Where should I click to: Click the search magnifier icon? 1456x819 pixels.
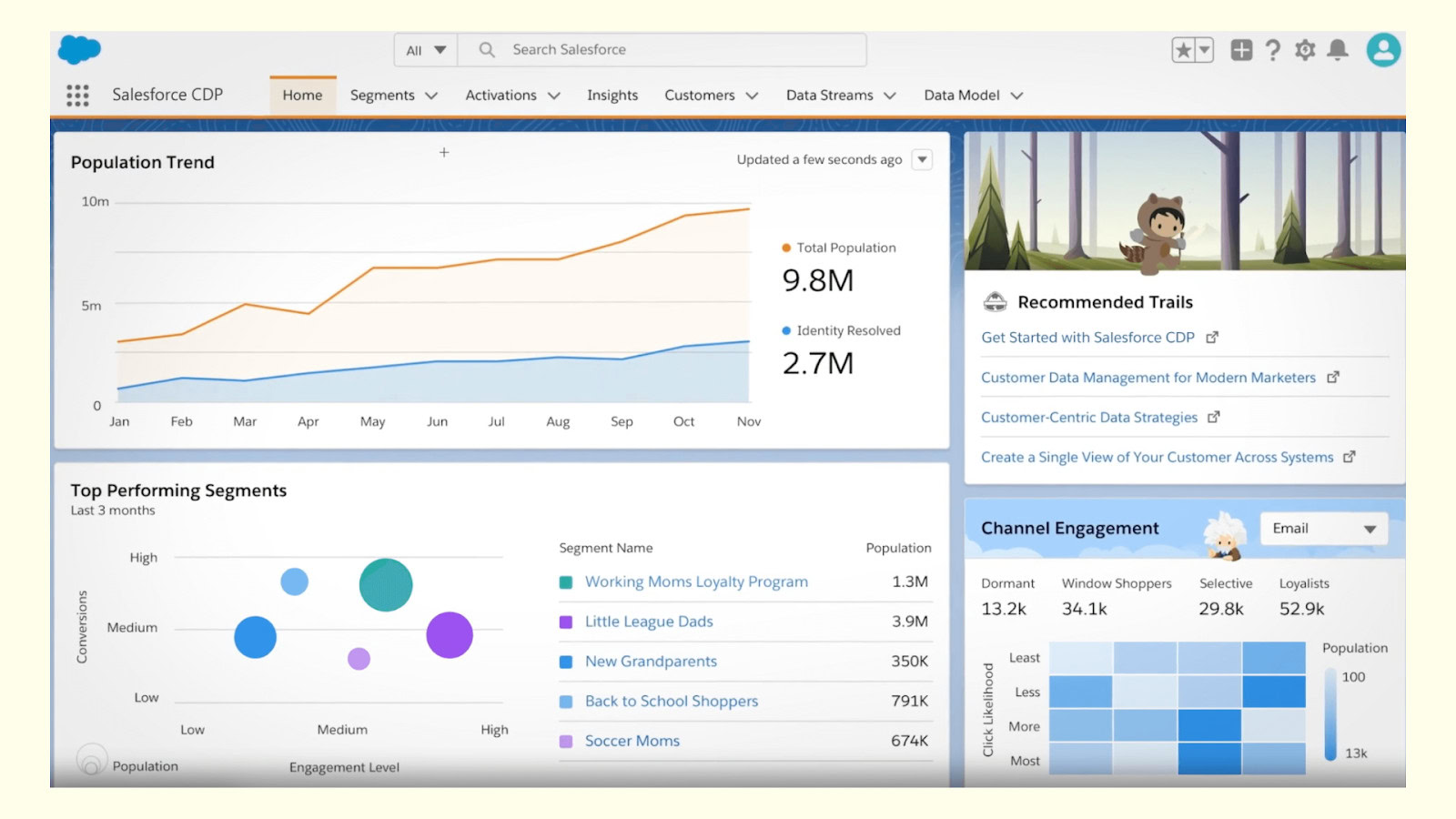point(487,49)
